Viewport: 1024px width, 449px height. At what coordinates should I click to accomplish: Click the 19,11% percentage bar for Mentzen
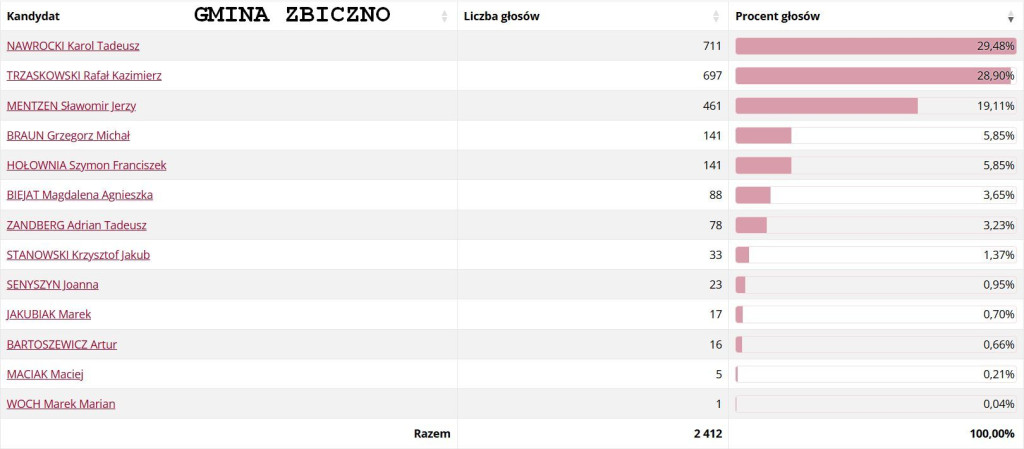tap(876, 106)
